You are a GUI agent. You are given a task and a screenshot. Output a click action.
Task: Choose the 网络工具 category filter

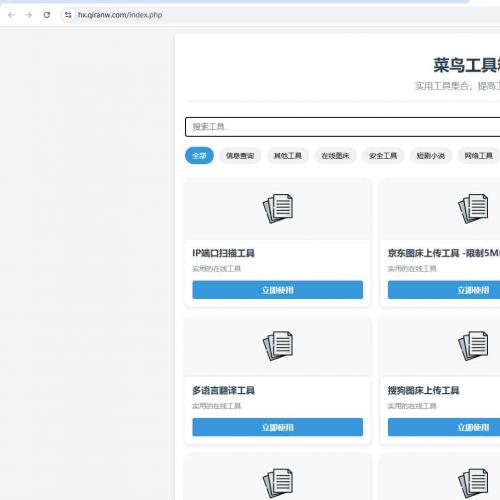pyautogui.click(x=479, y=156)
